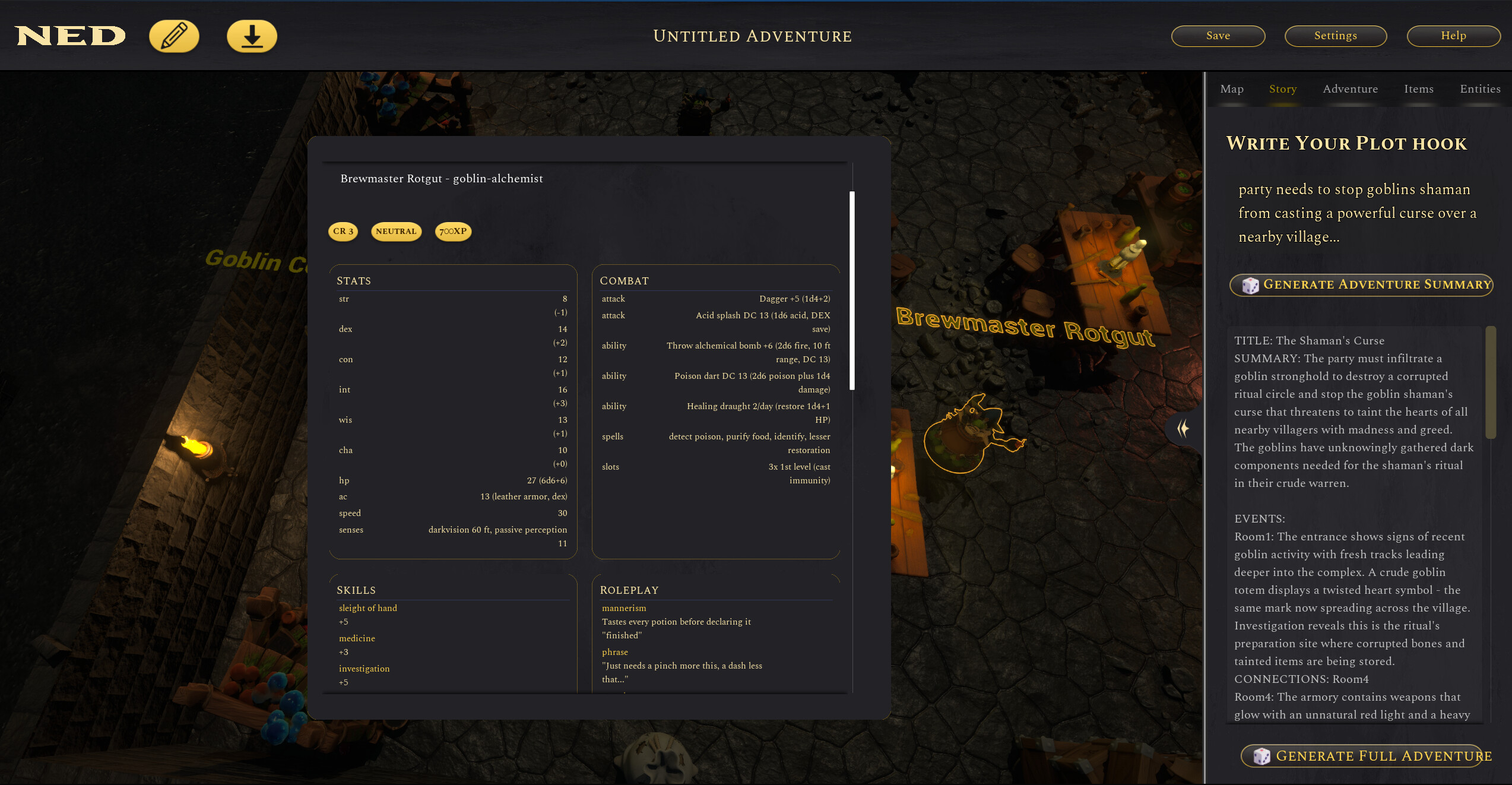This screenshot has height=785, width=1512.
Task: Select the sleight of hand skill label
Action: click(x=367, y=608)
